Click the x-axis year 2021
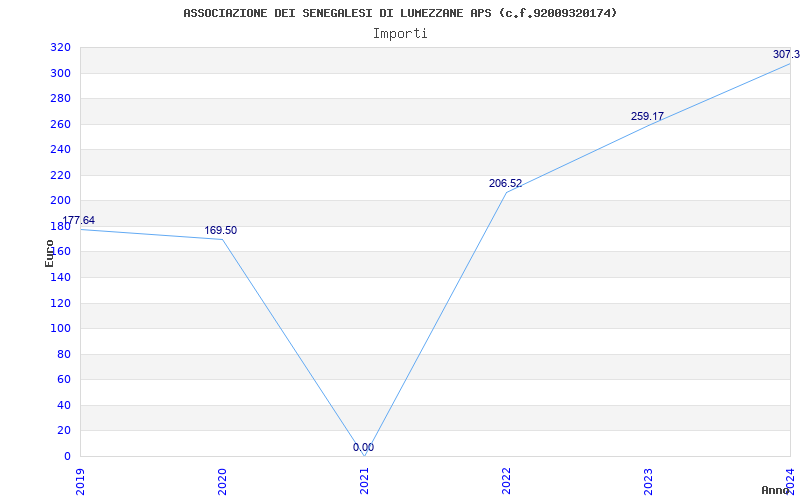The height and width of the screenshot is (500, 800). click(364, 481)
